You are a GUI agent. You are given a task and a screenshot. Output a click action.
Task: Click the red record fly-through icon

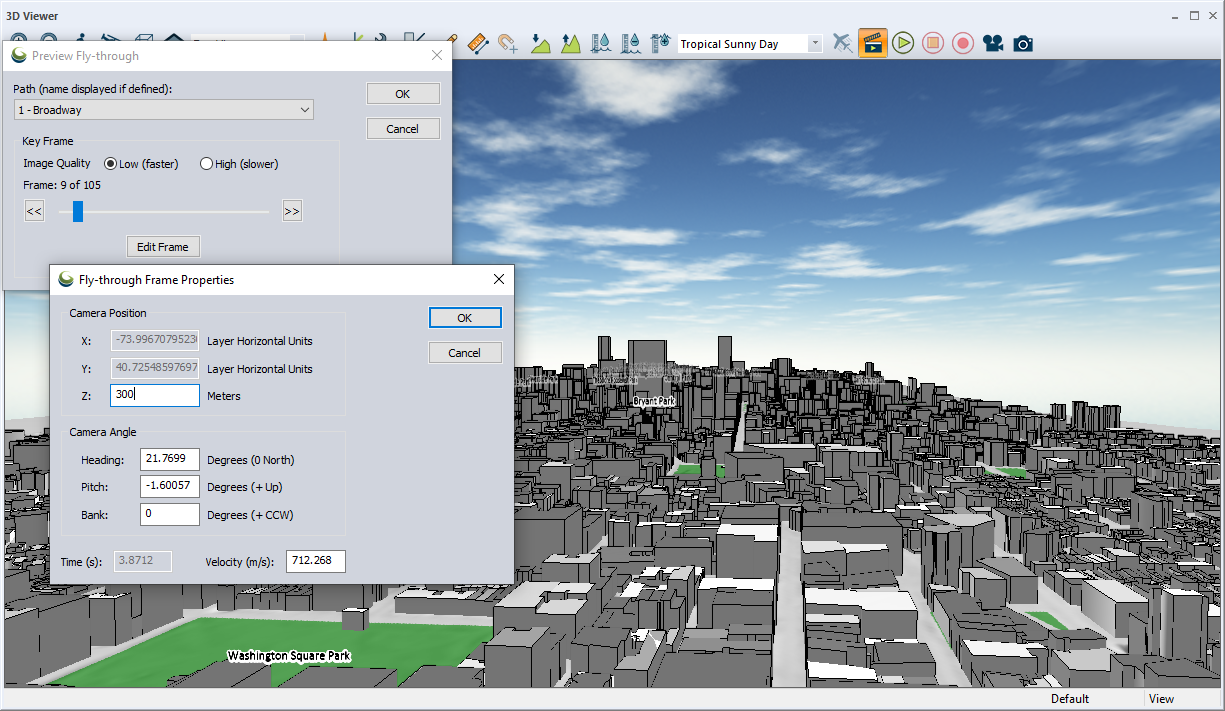coord(963,43)
